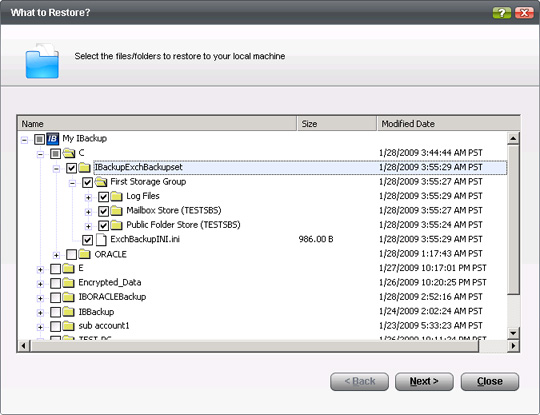This screenshot has height=415, width=540.
Task: Toggle the My IBackup root checkbox
Action: tap(39, 139)
